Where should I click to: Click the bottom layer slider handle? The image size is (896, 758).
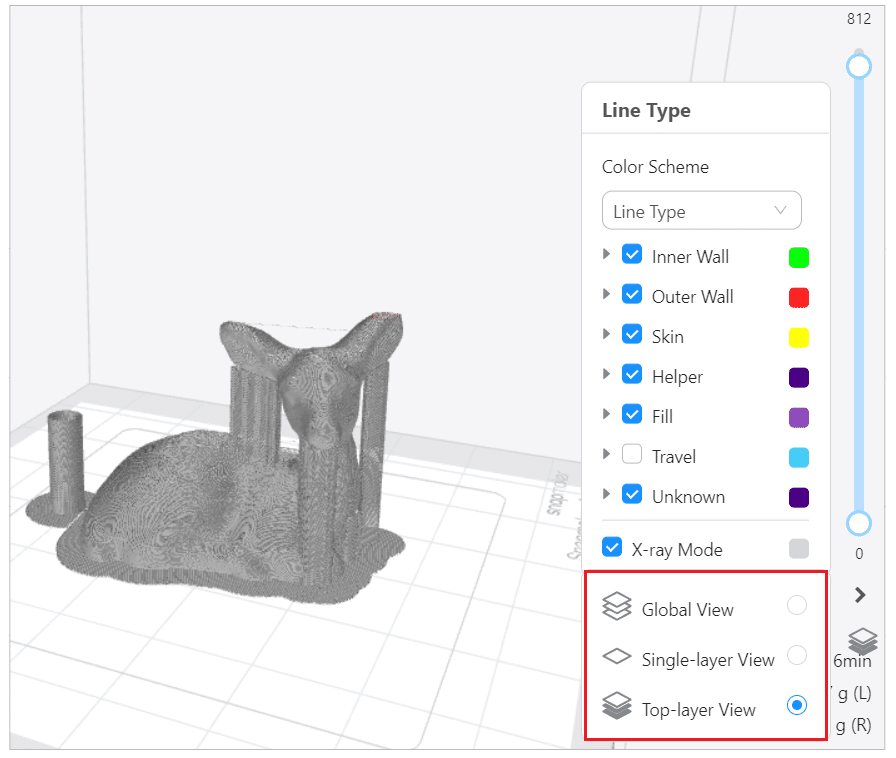[859, 523]
